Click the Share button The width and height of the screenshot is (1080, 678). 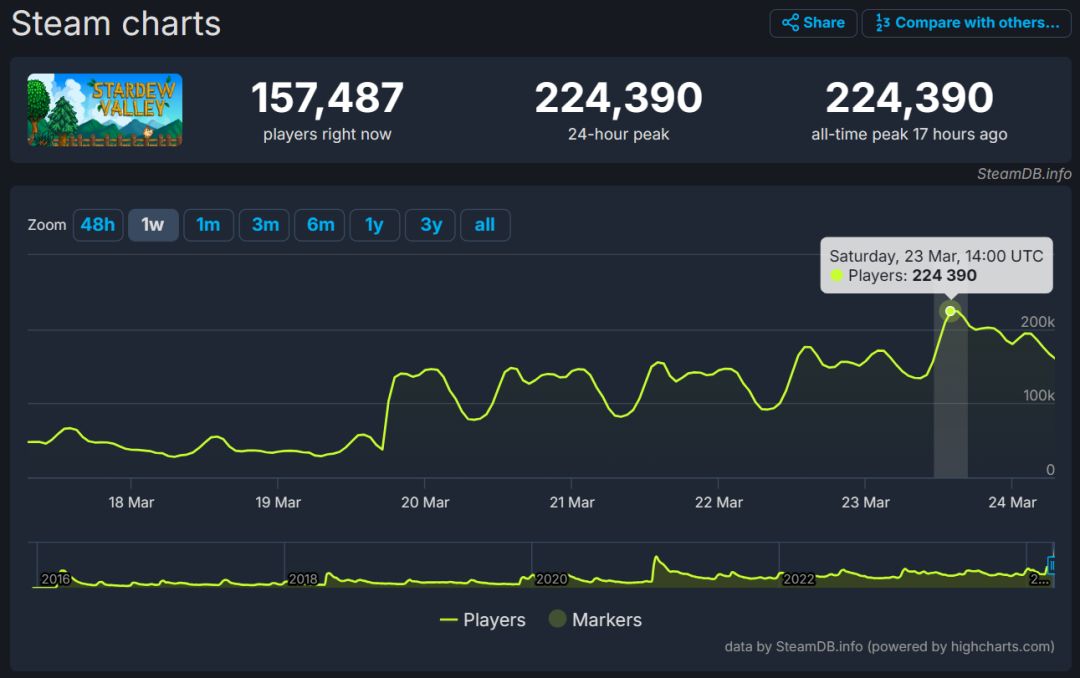click(813, 23)
